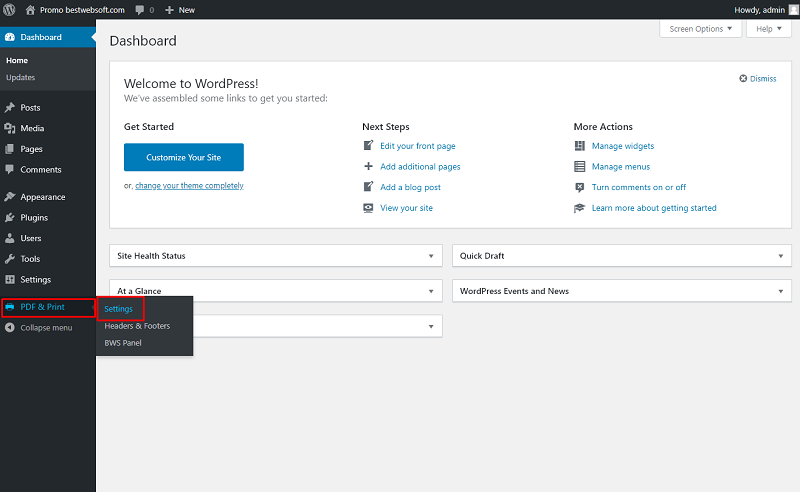Expand the At a Glance panel arrow
The width and height of the screenshot is (800, 492).
[431, 291]
